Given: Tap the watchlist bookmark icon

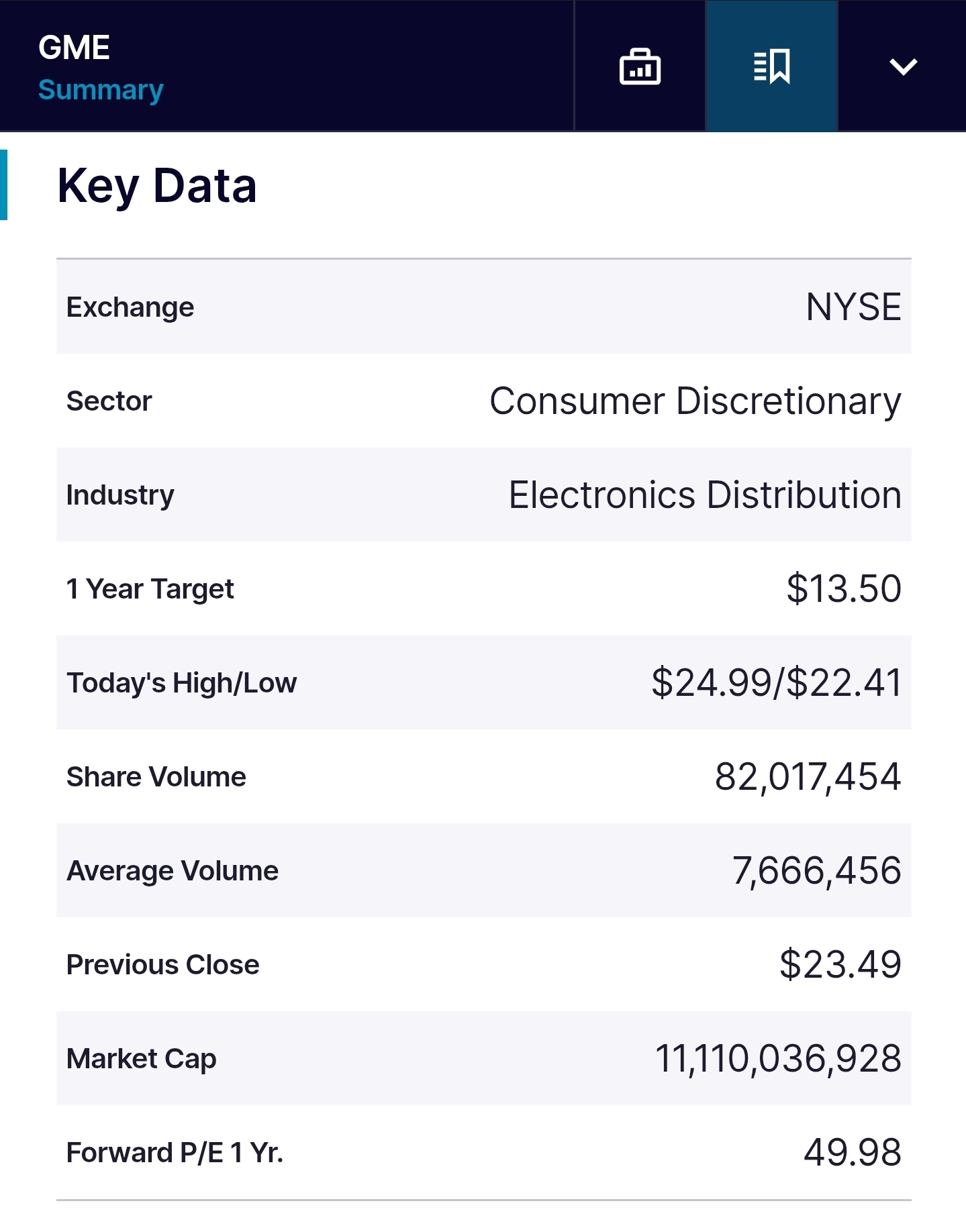Looking at the screenshot, I should coord(771,66).
